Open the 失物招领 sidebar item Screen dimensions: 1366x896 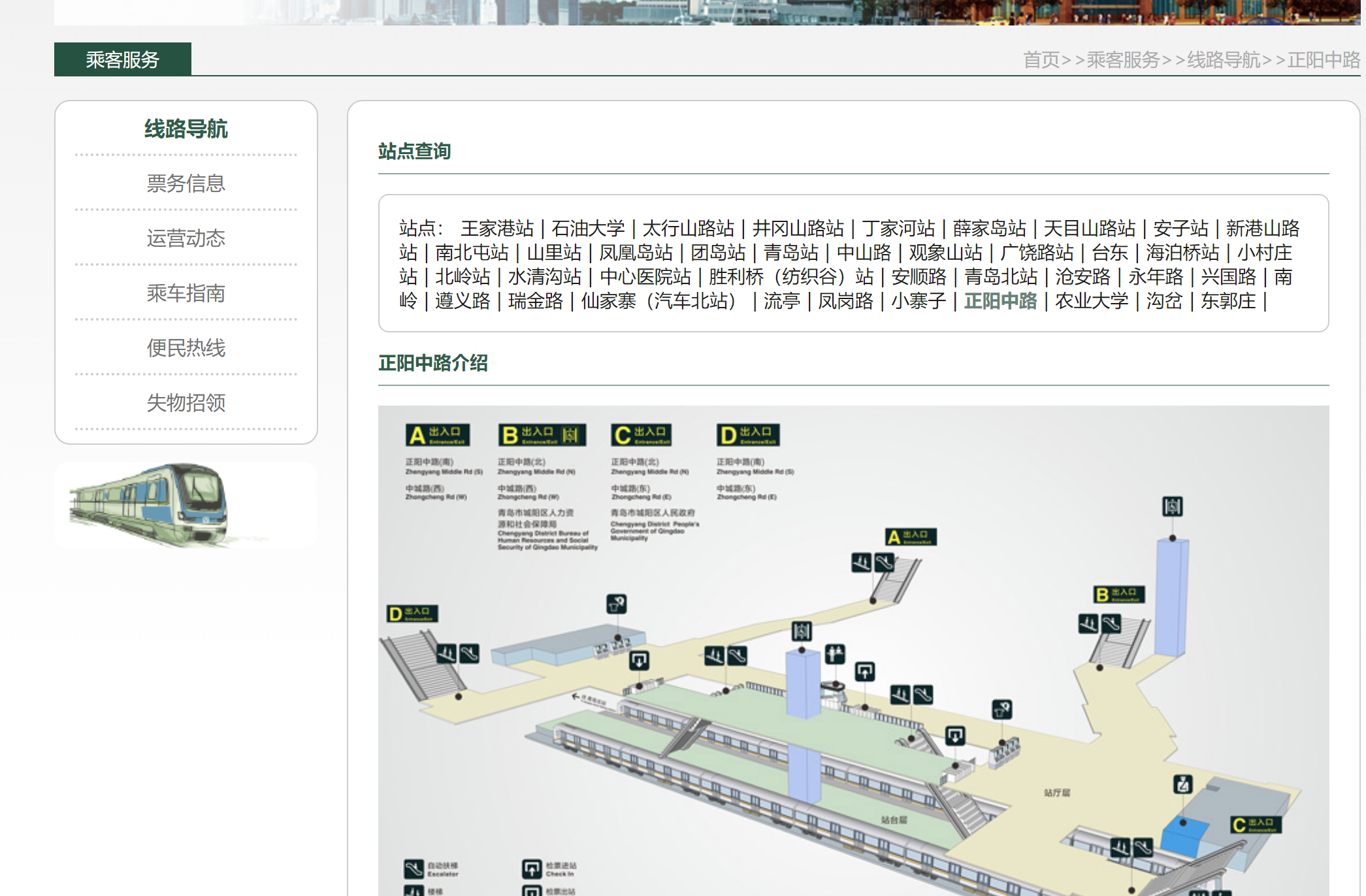186,403
